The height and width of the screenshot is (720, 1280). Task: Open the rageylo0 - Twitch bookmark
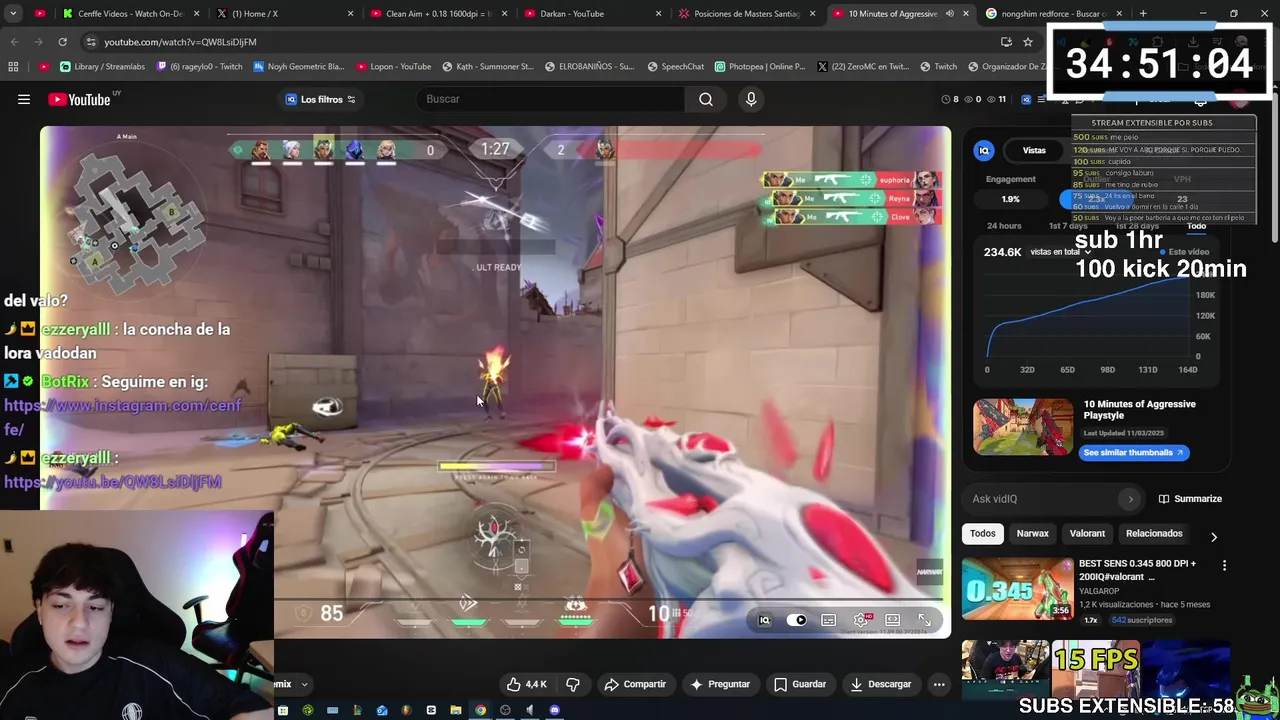(197, 67)
